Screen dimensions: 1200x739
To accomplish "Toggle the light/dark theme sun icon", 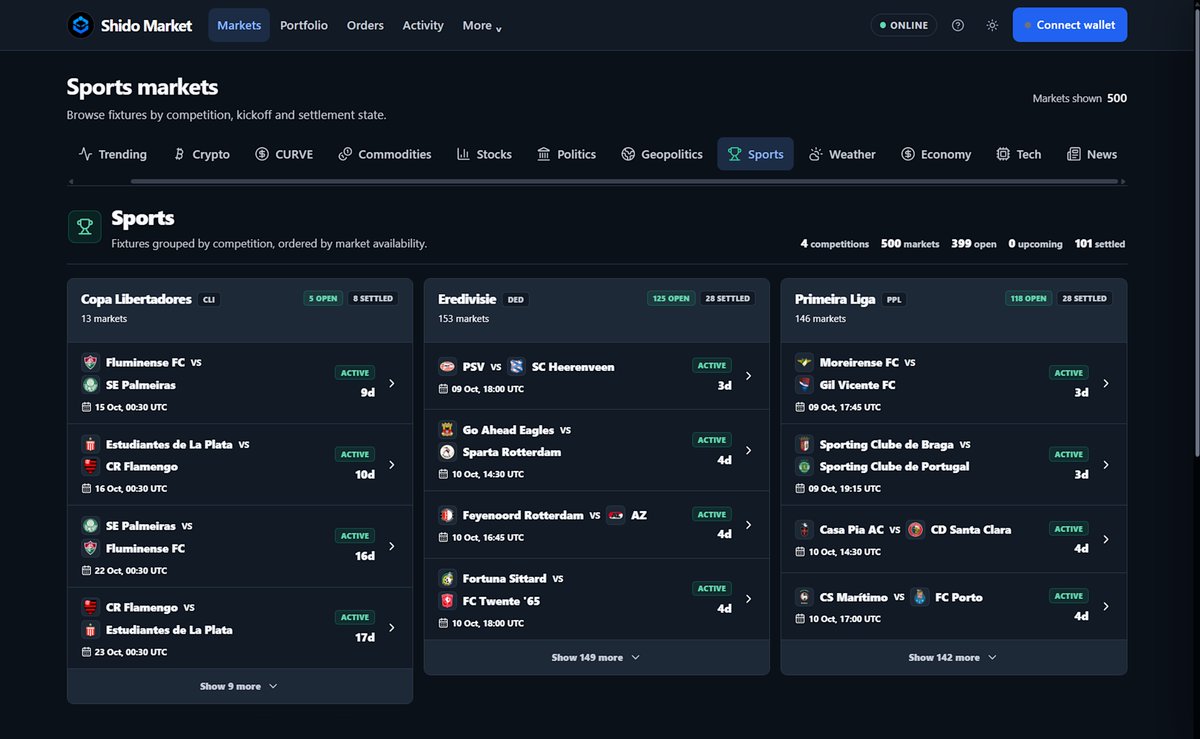I will [992, 25].
